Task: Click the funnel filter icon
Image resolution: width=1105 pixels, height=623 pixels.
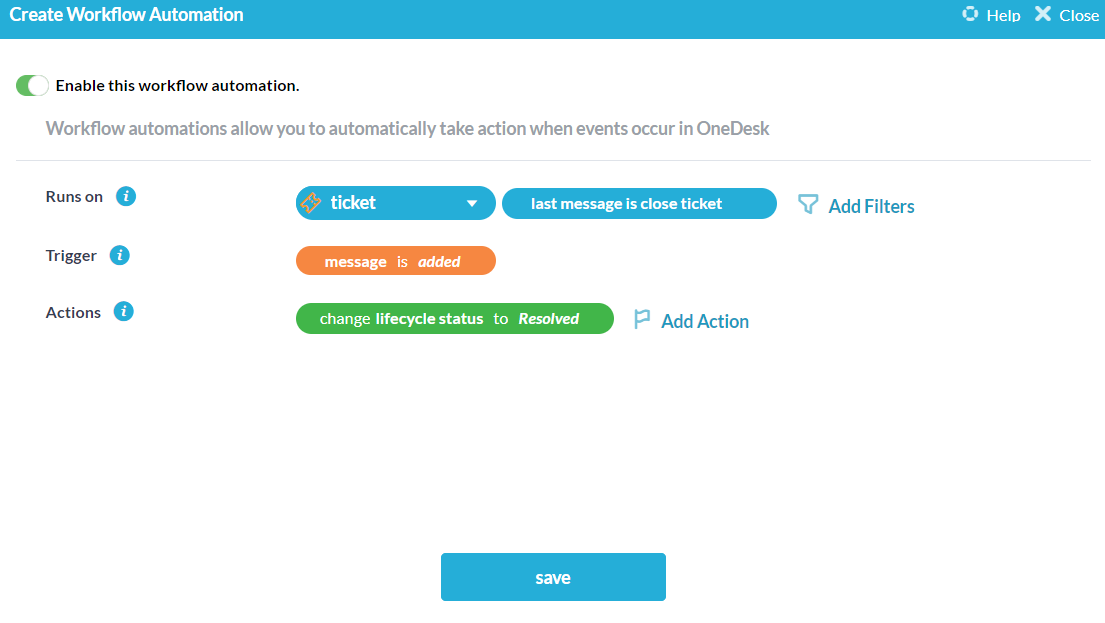Action: point(808,204)
